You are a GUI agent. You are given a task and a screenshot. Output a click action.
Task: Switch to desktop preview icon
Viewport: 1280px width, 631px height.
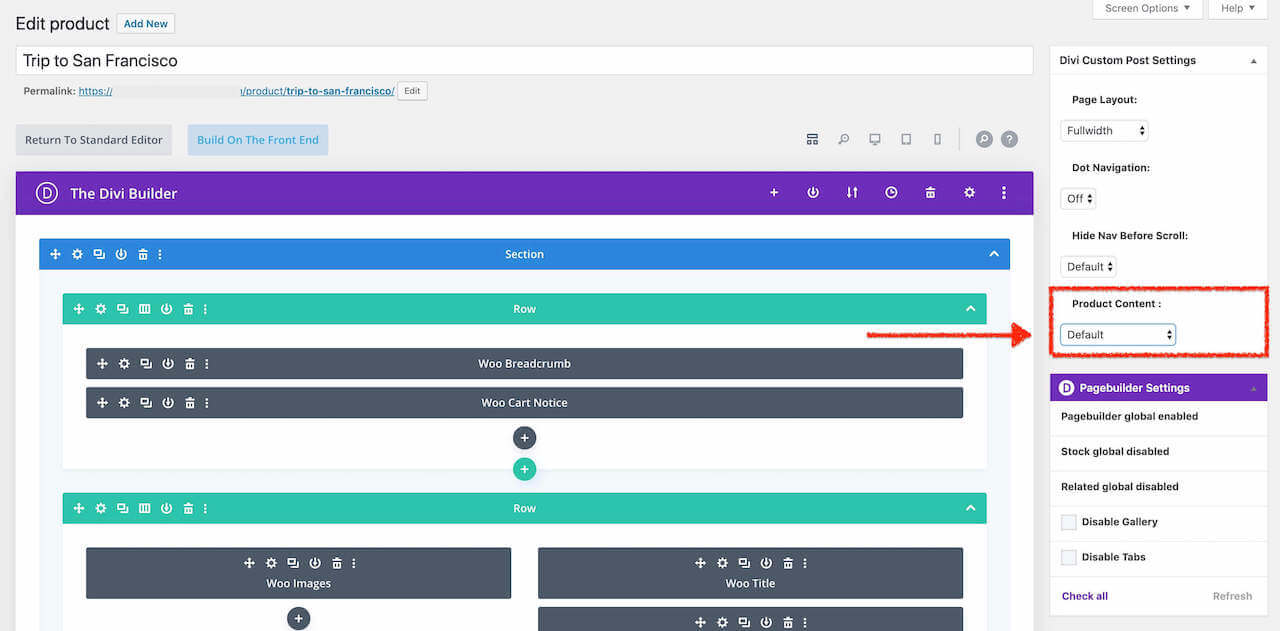(x=875, y=140)
